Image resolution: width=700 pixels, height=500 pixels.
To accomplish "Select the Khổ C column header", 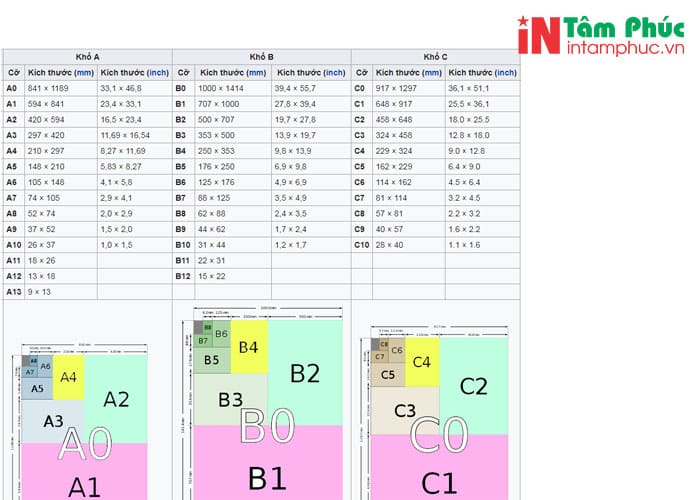I will tap(436, 57).
